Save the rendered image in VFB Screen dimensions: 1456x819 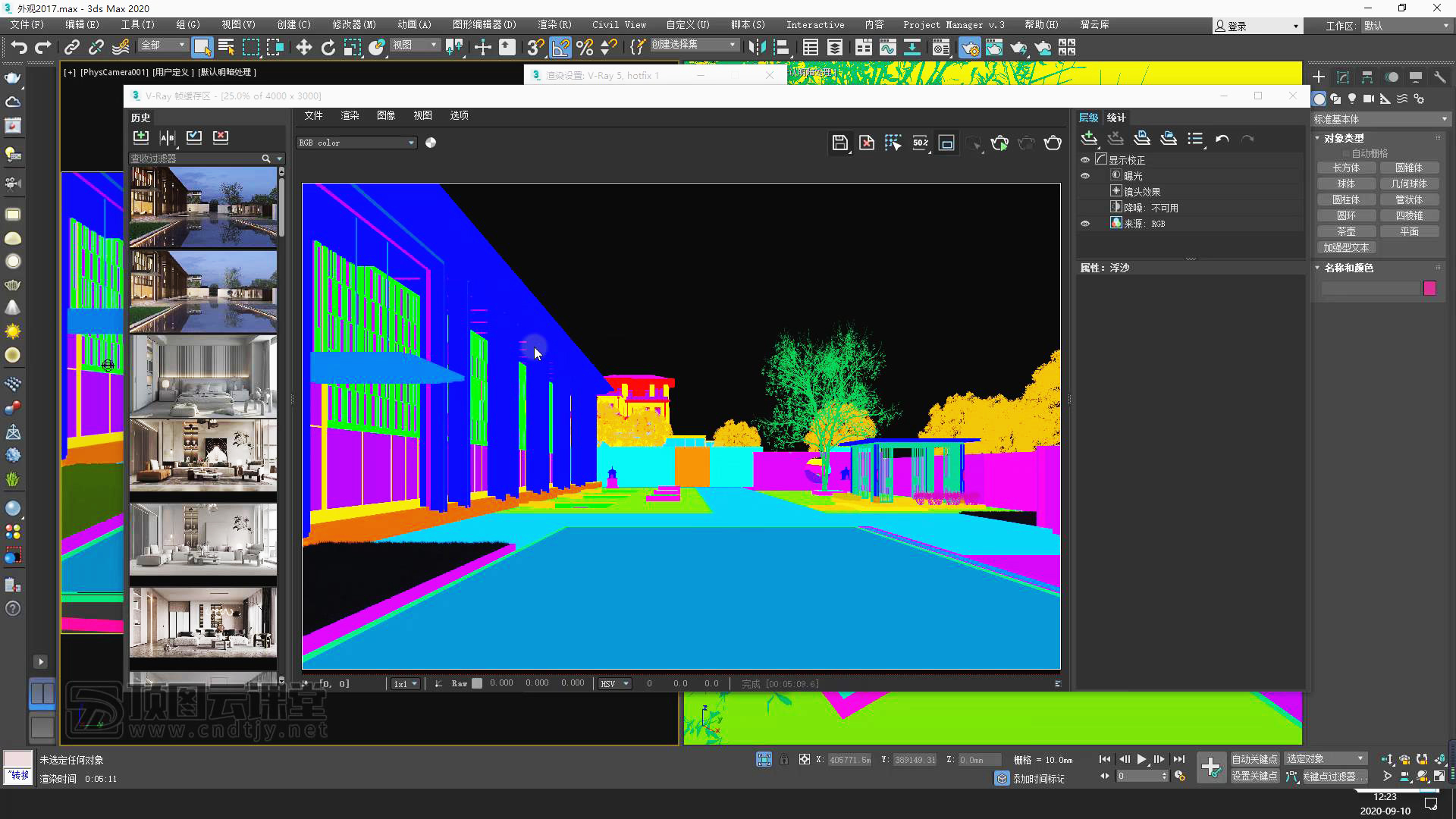839,143
